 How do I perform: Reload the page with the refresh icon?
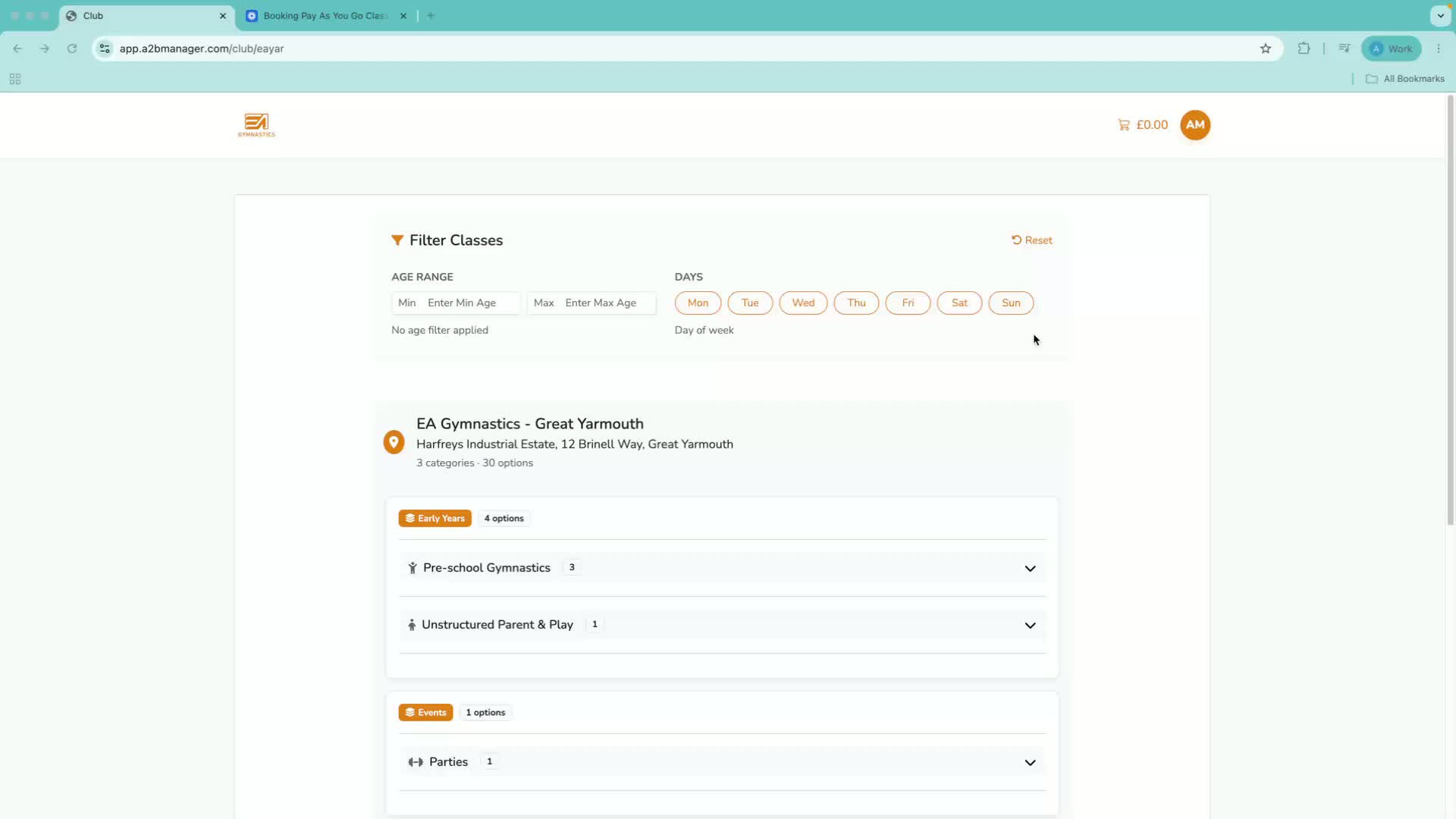(72, 49)
